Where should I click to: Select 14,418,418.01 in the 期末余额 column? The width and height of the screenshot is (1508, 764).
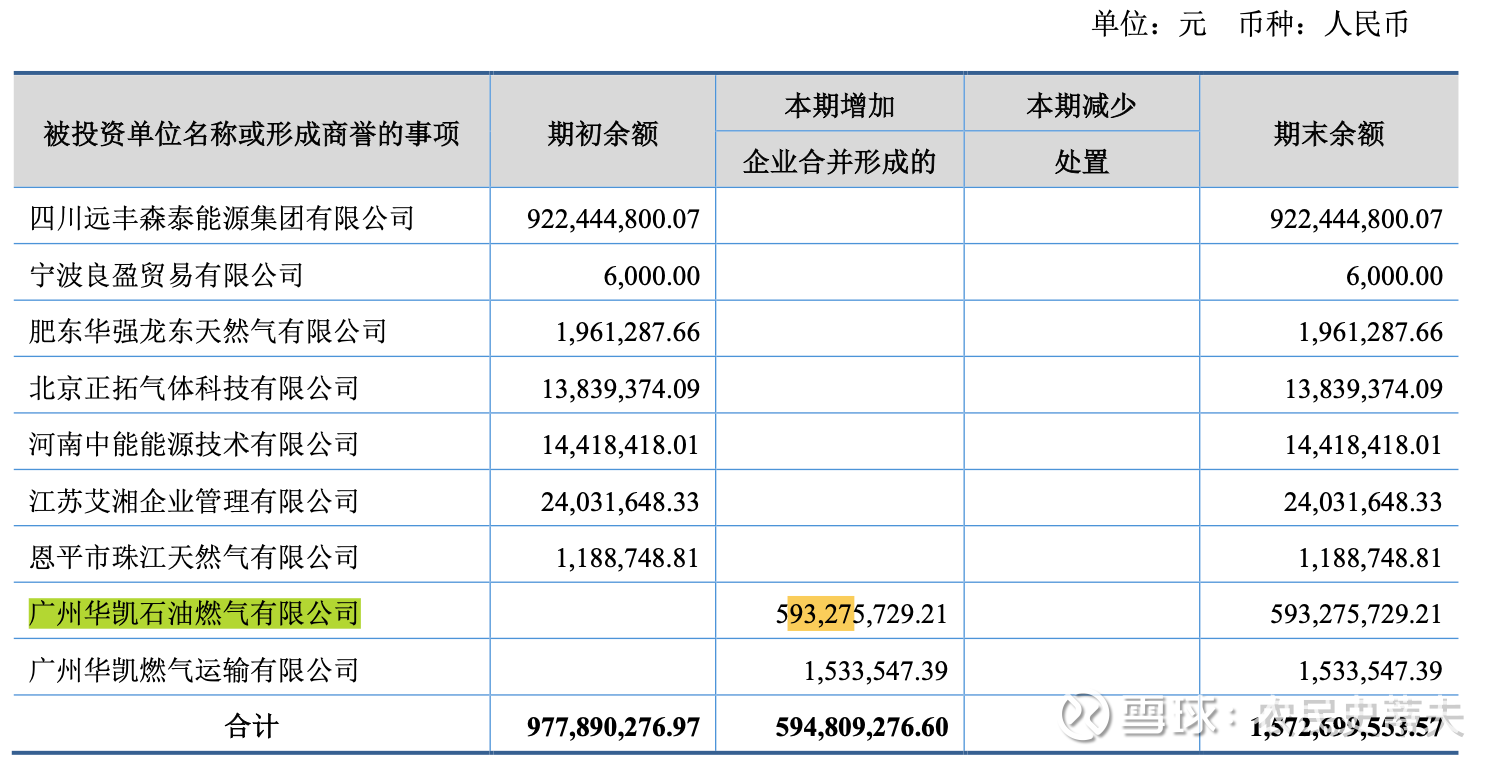point(1364,445)
